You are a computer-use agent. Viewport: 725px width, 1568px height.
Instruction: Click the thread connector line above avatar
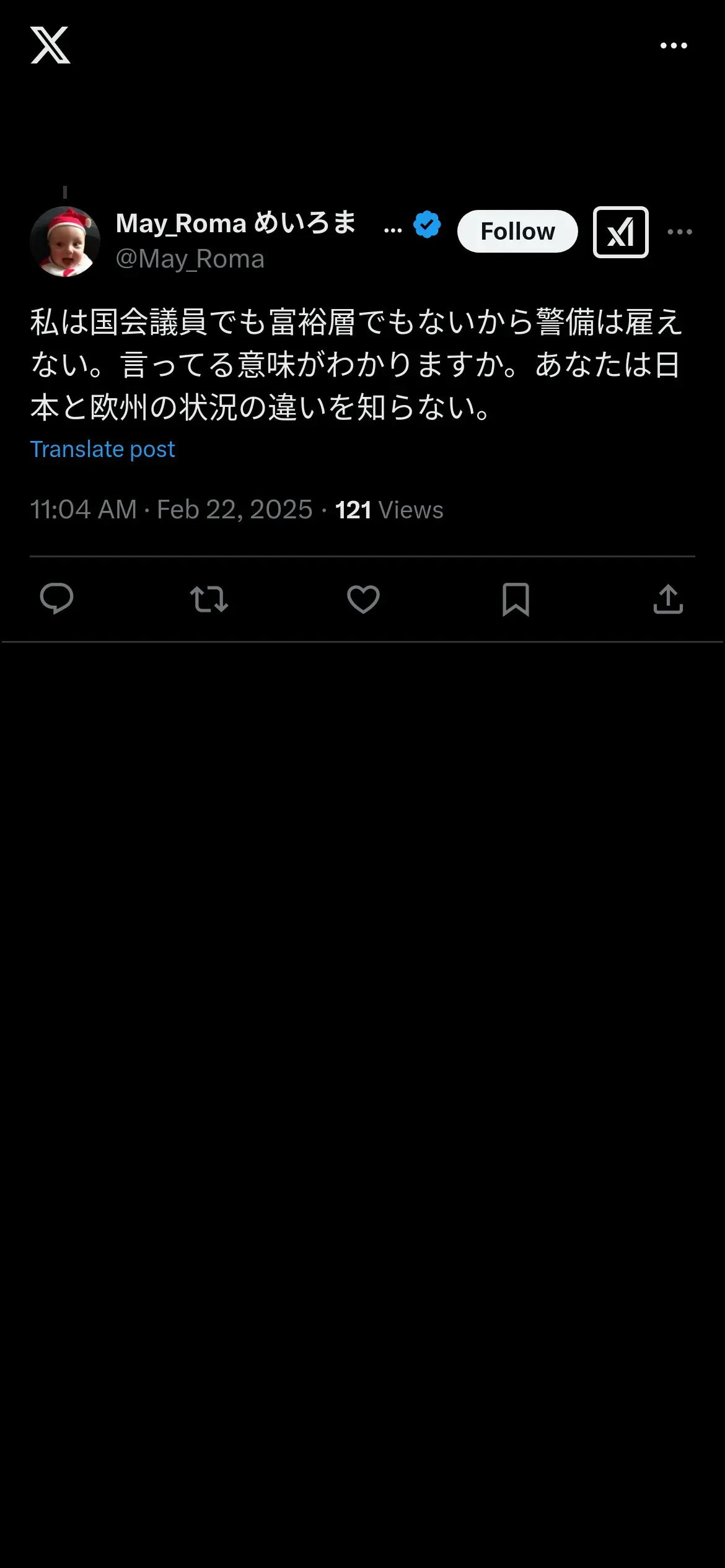pyautogui.click(x=65, y=193)
